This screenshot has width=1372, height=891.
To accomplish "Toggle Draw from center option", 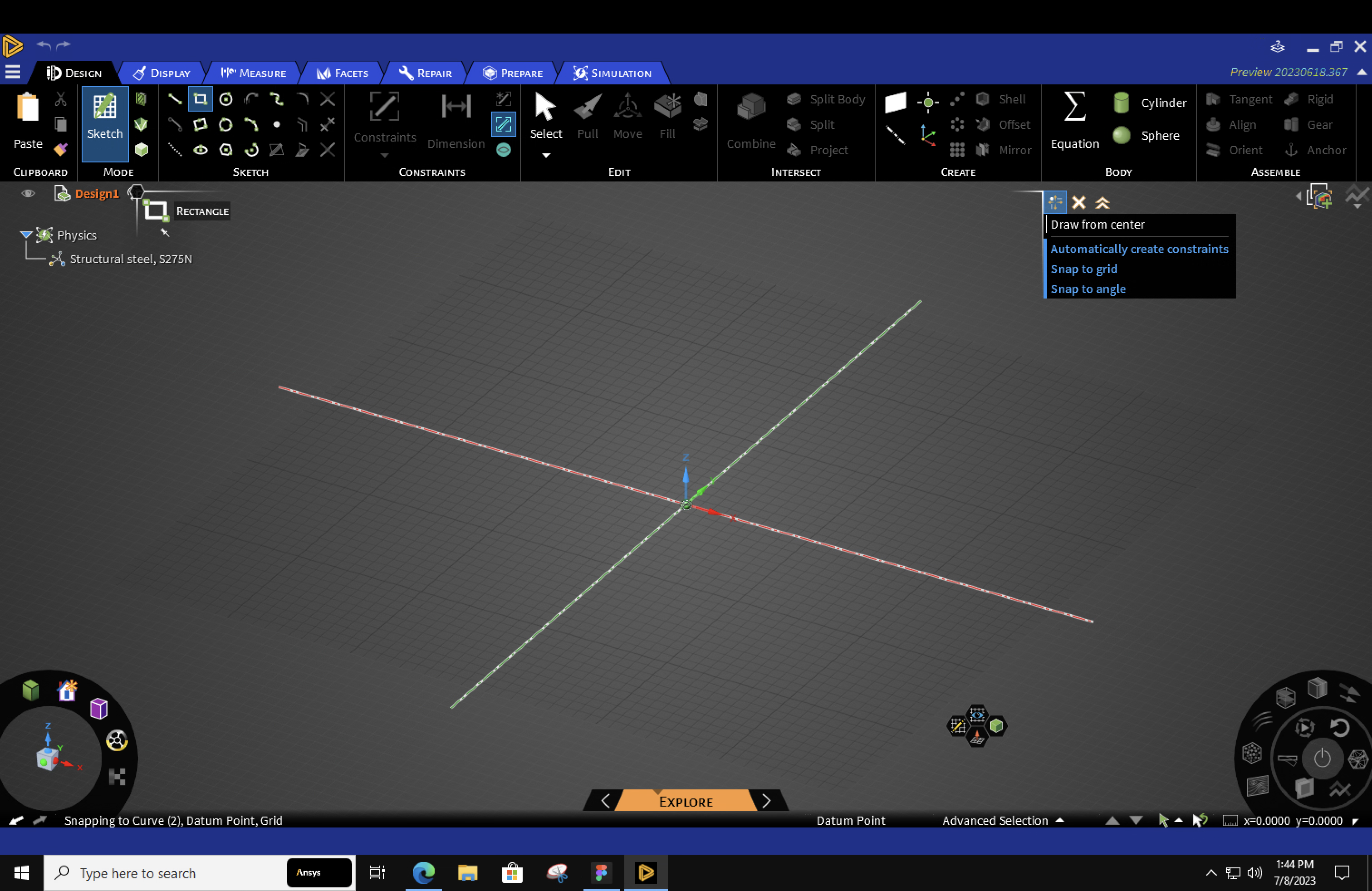I will click(1098, 225).
